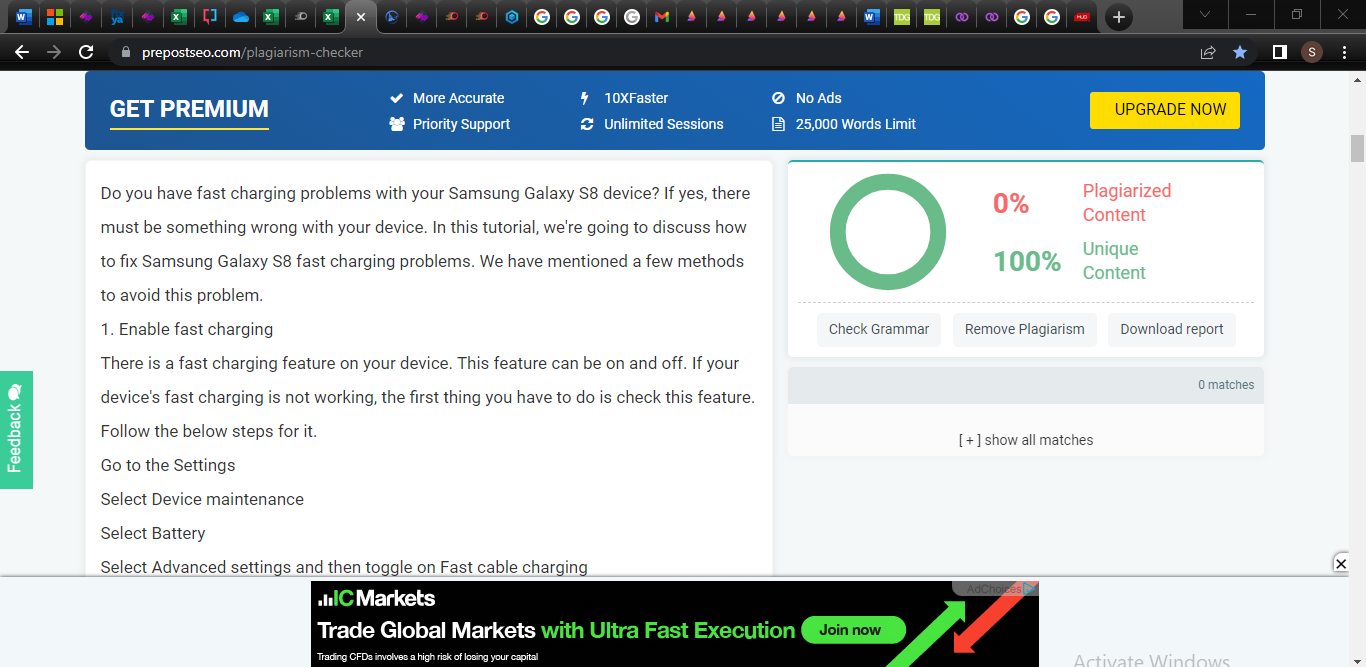
Task: Switch to the OneDrive cloud tab
Action: [x=240, y=17]
